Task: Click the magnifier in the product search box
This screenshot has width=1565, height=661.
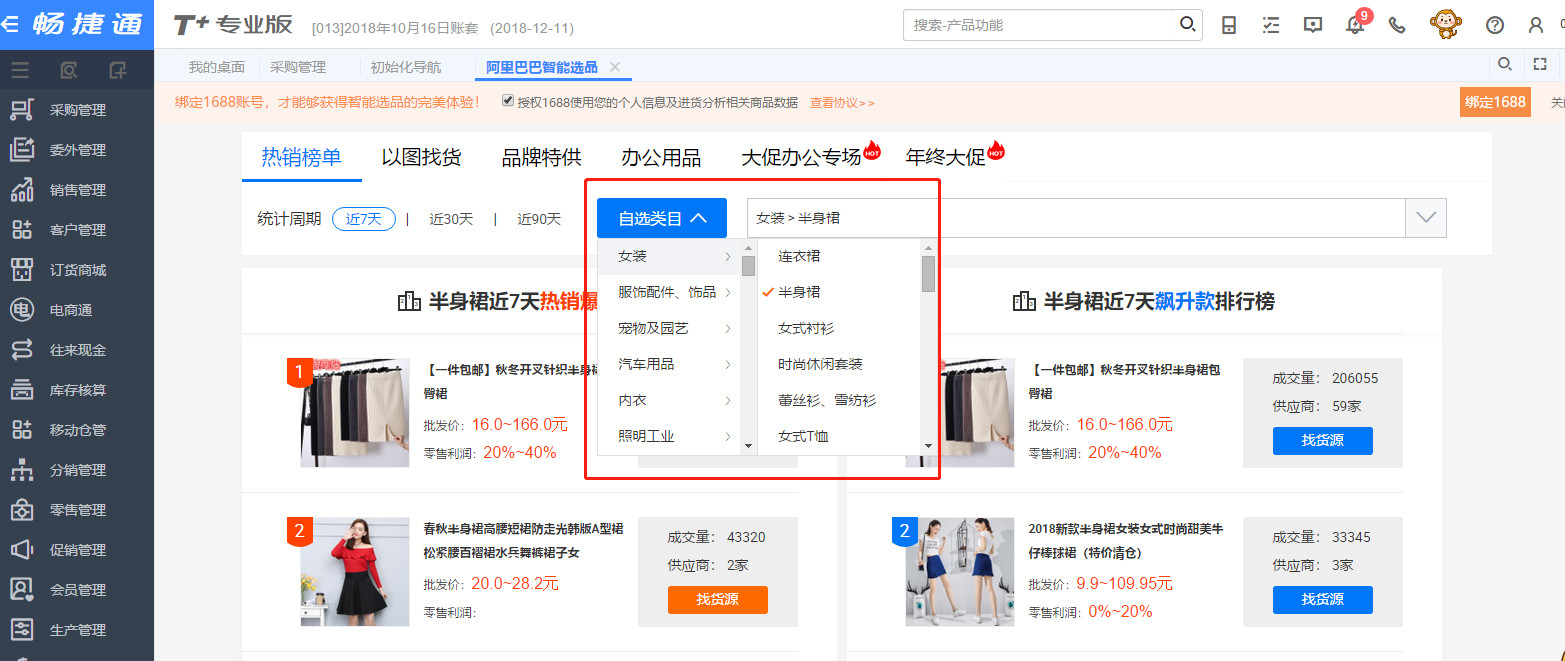Action: (x=1187, y=24)
